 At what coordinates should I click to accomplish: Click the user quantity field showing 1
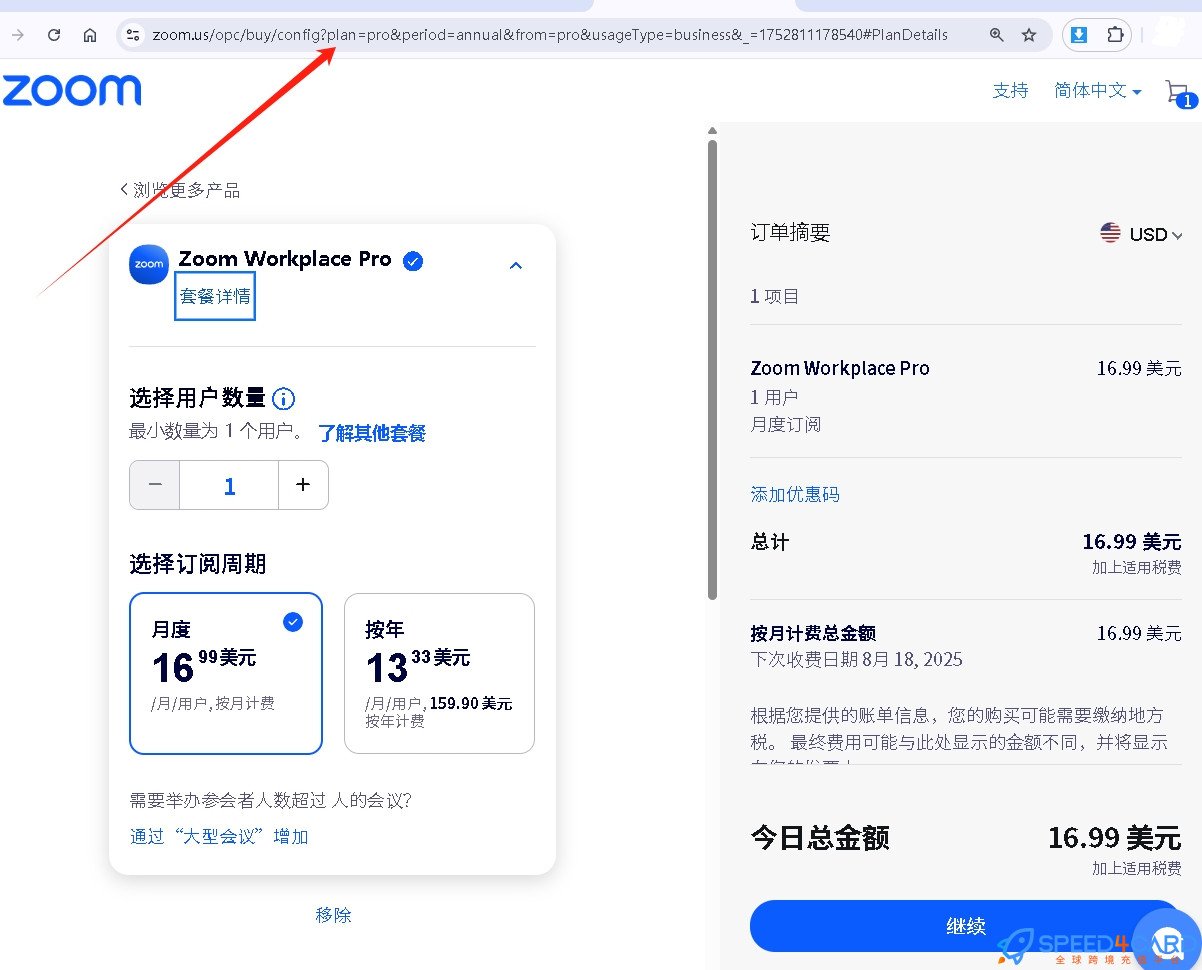pyautogui.click(x=229, y=485)
